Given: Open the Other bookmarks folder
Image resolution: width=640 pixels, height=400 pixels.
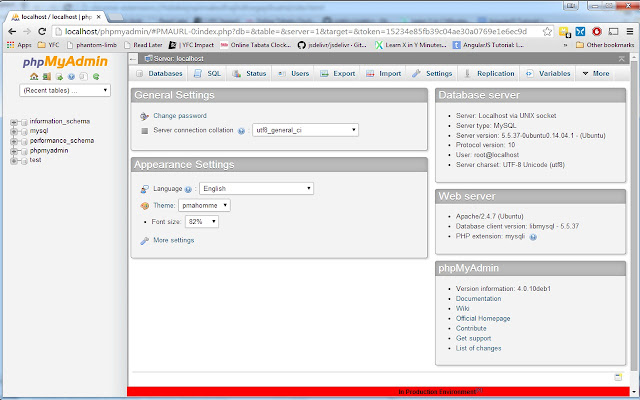Looking at the screenshot, I should (605, 45).
